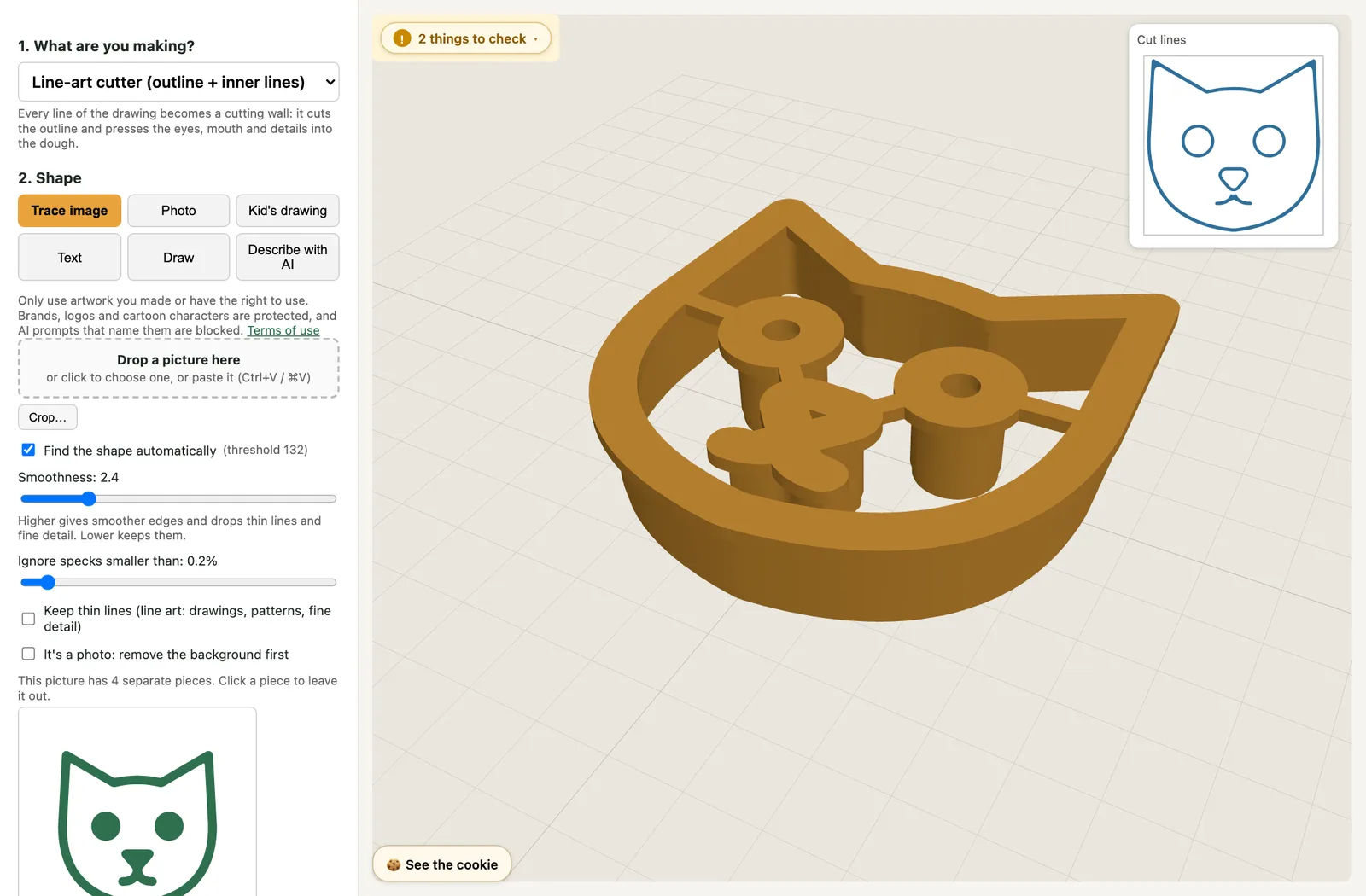
Task: Click the Cut lines cat preview thumbnail
Action: pyautogui.click(x=1234, y=146)
